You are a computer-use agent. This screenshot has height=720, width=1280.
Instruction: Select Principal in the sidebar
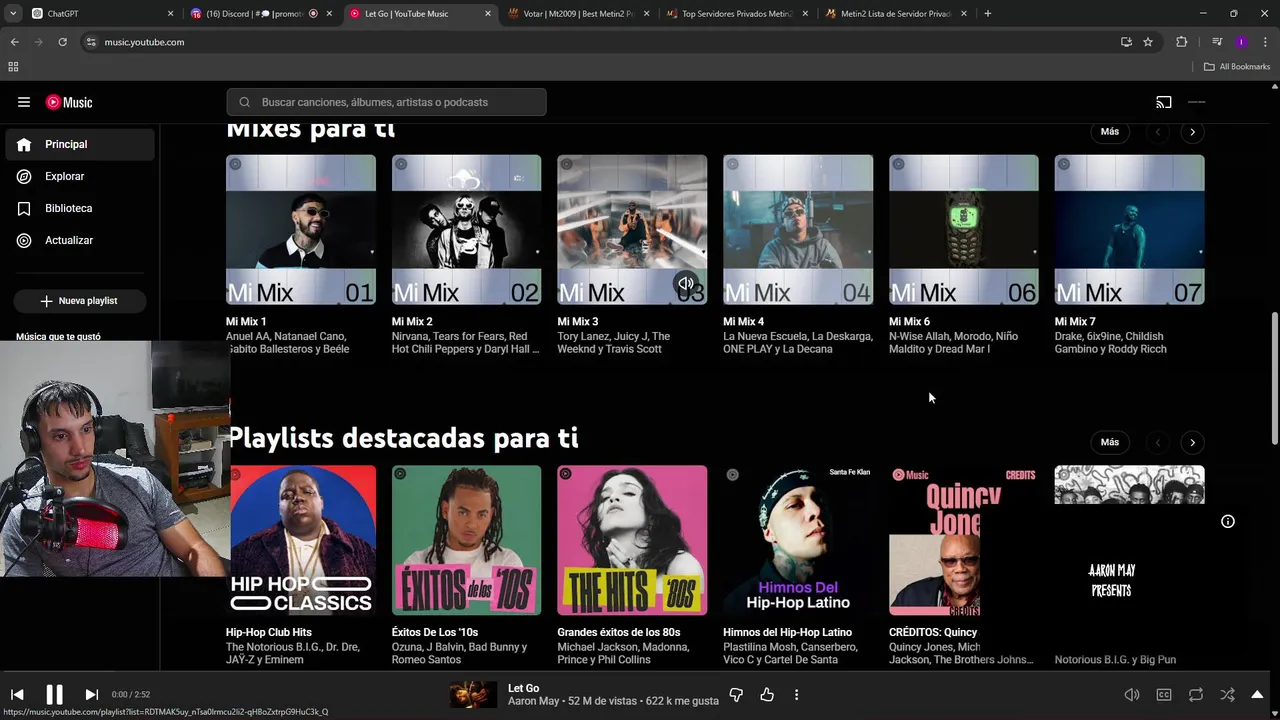[80, 144]
